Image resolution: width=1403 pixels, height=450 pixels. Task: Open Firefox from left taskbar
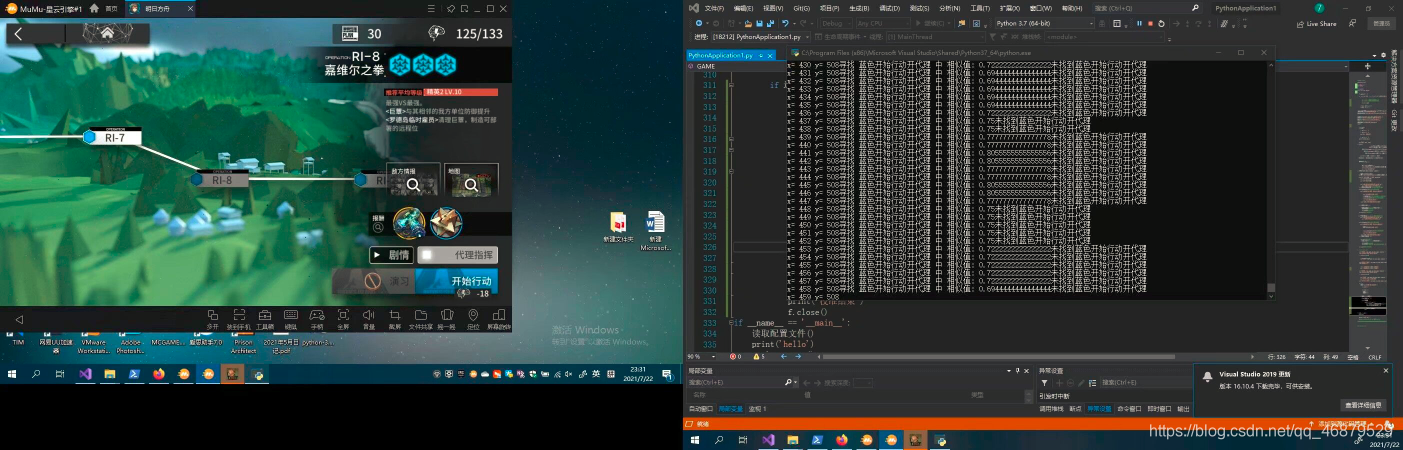[159, 373]
